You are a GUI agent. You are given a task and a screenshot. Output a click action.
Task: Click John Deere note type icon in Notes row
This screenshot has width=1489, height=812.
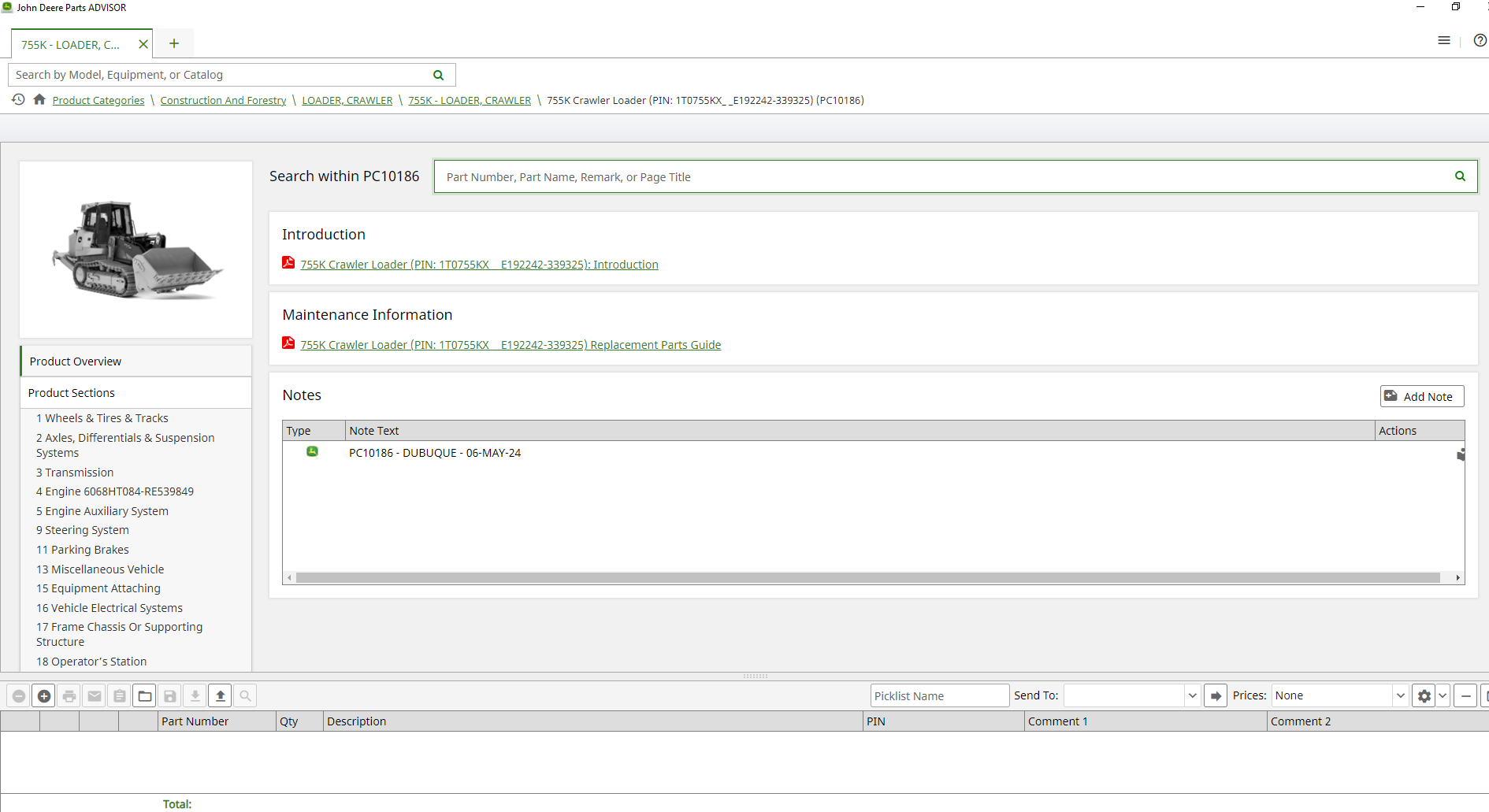pyautogui.click(x=312, y=451)
